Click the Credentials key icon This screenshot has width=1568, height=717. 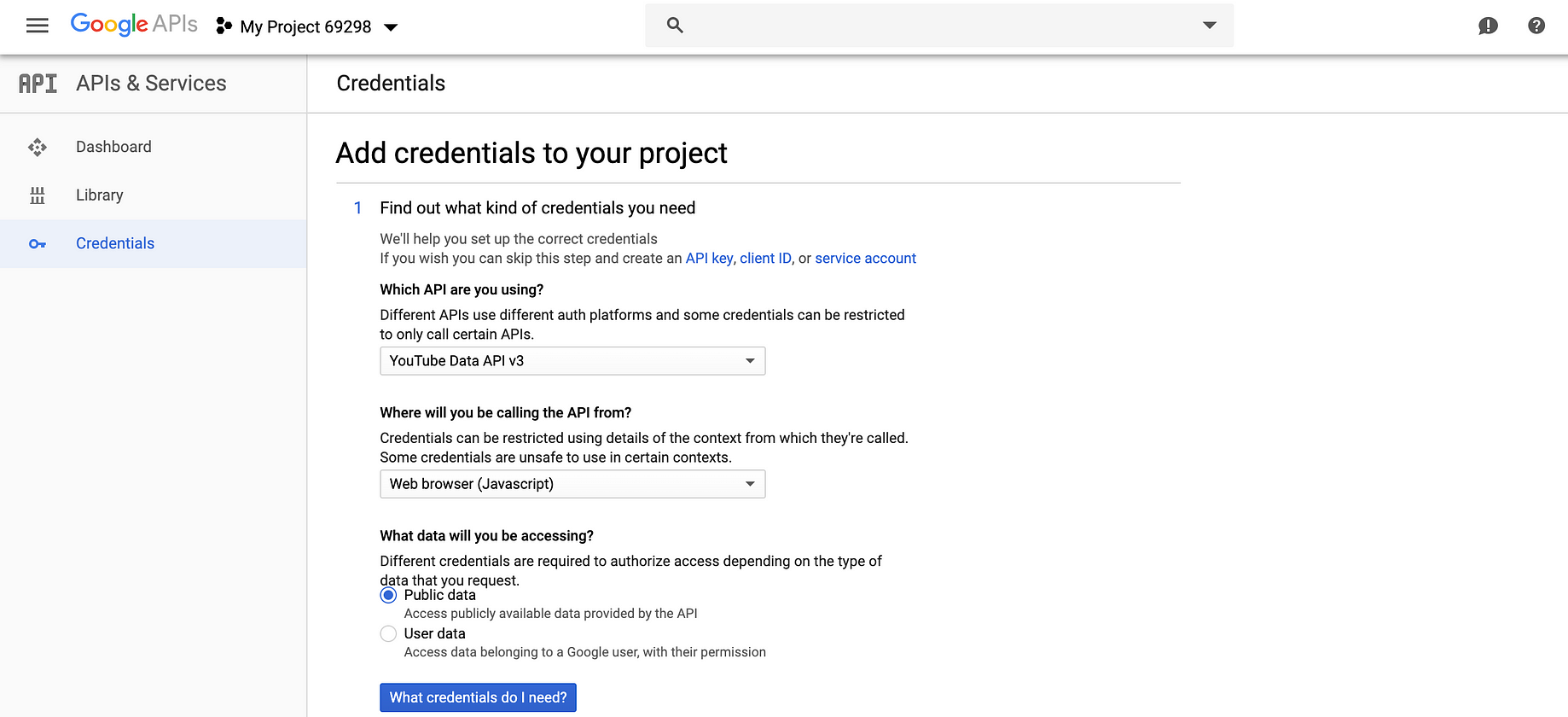coord(38,244)
